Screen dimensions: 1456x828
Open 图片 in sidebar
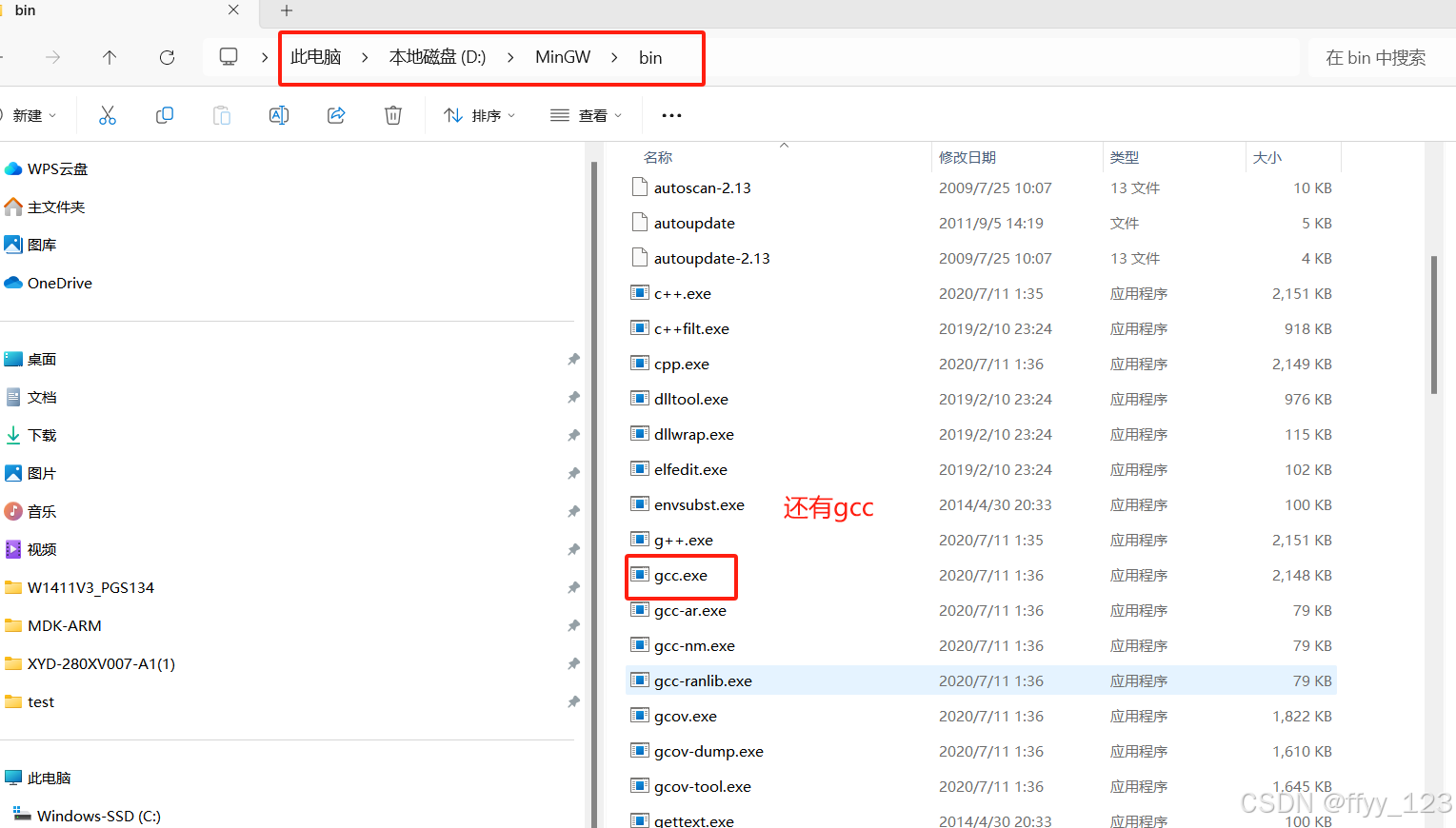point(30,473)
